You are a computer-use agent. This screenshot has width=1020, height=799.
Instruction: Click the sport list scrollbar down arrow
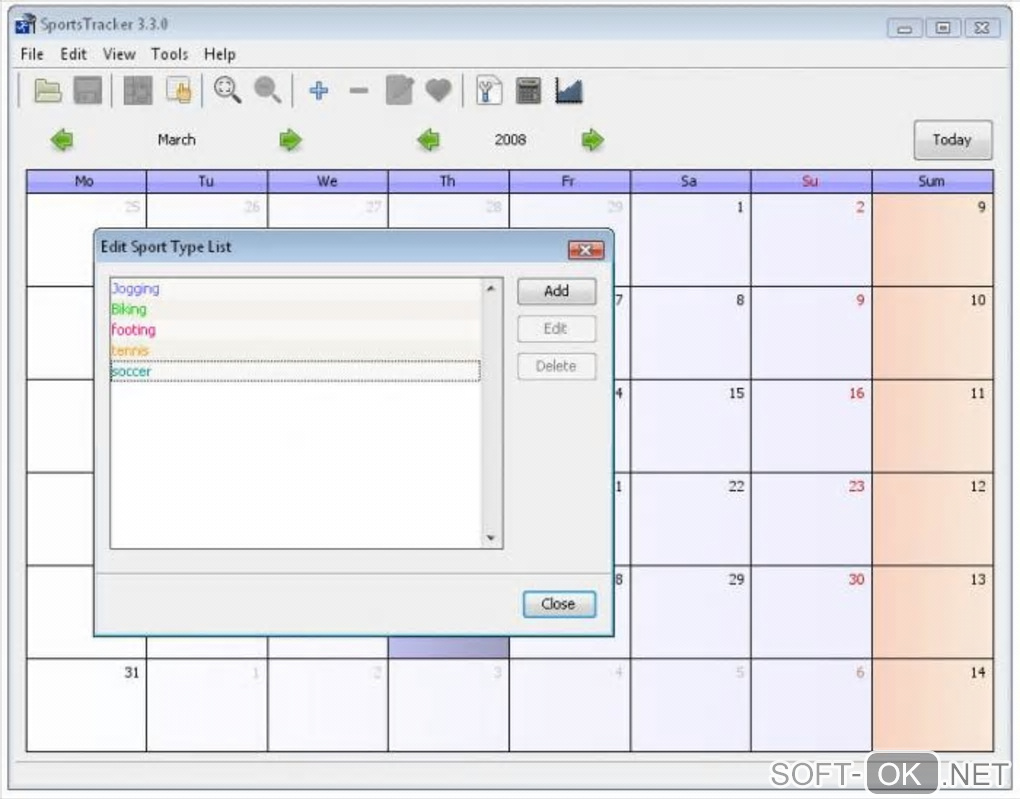[x=491, y=538]
